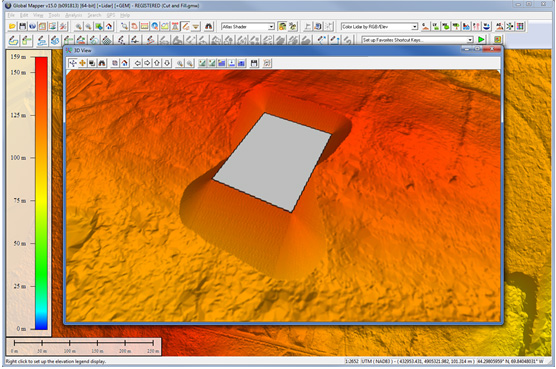
Task: Open the Atlas Shader dropdown
Action: 248,27
